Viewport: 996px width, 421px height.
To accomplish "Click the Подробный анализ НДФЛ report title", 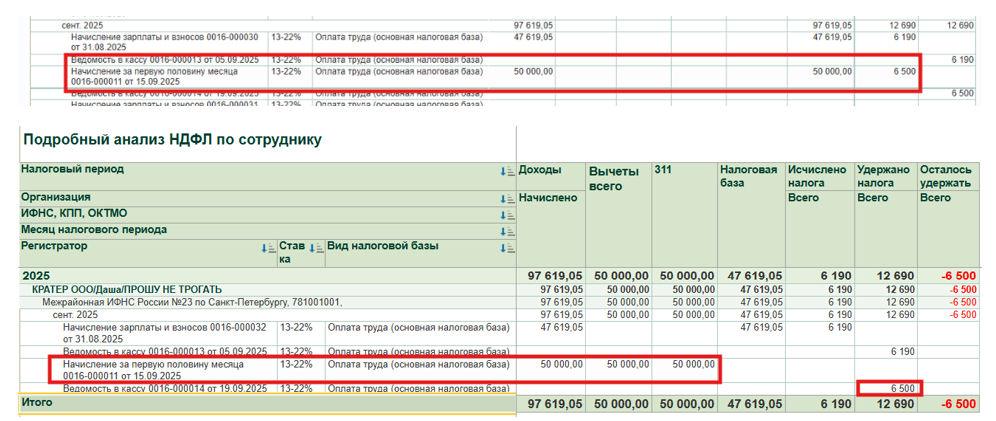I will [172, 140].
